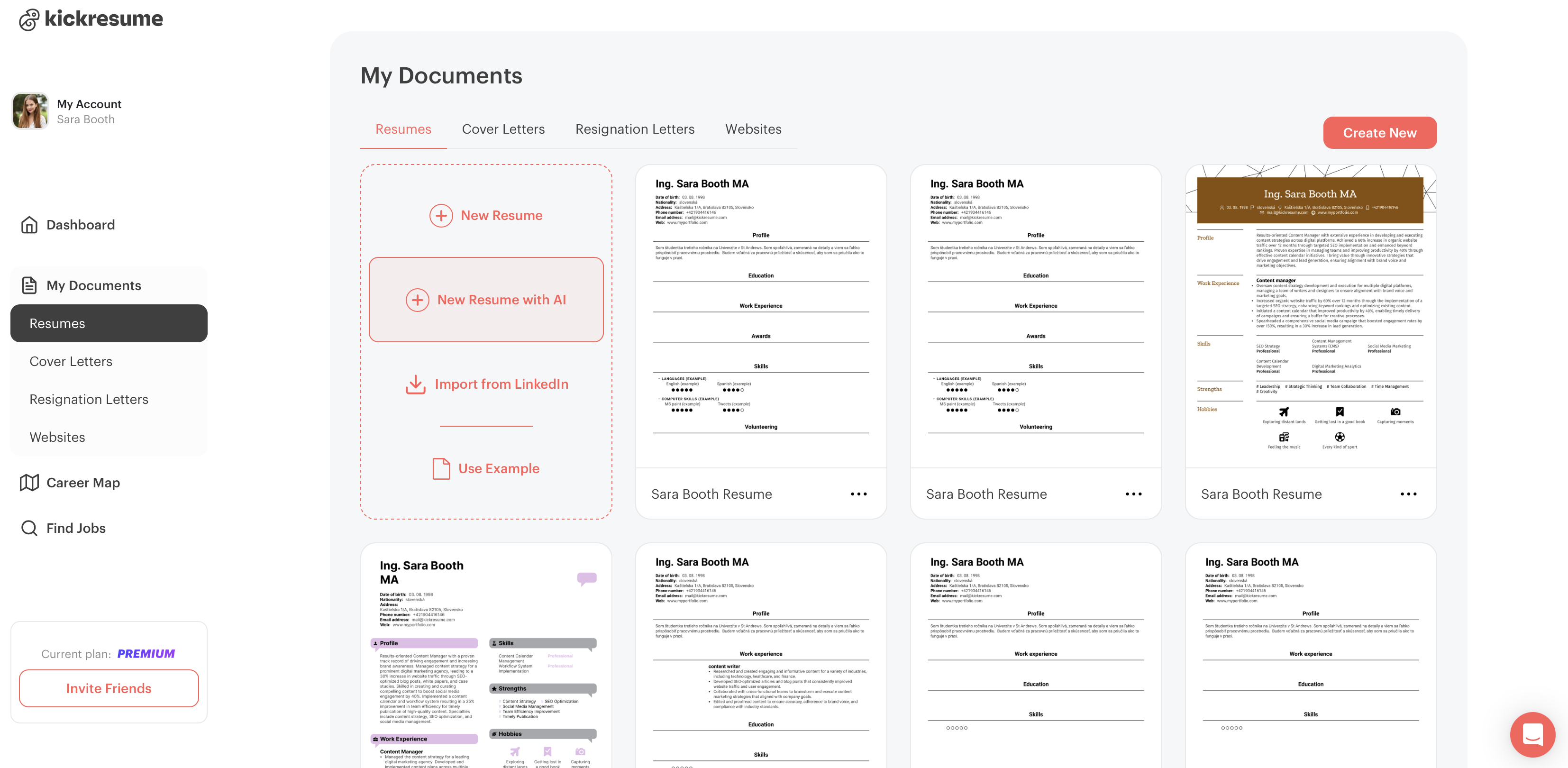Image resolution: width=1568 pixels, height=768 pixels.
Task: Open the Dashboard home icon
Action: coord(29,225)
